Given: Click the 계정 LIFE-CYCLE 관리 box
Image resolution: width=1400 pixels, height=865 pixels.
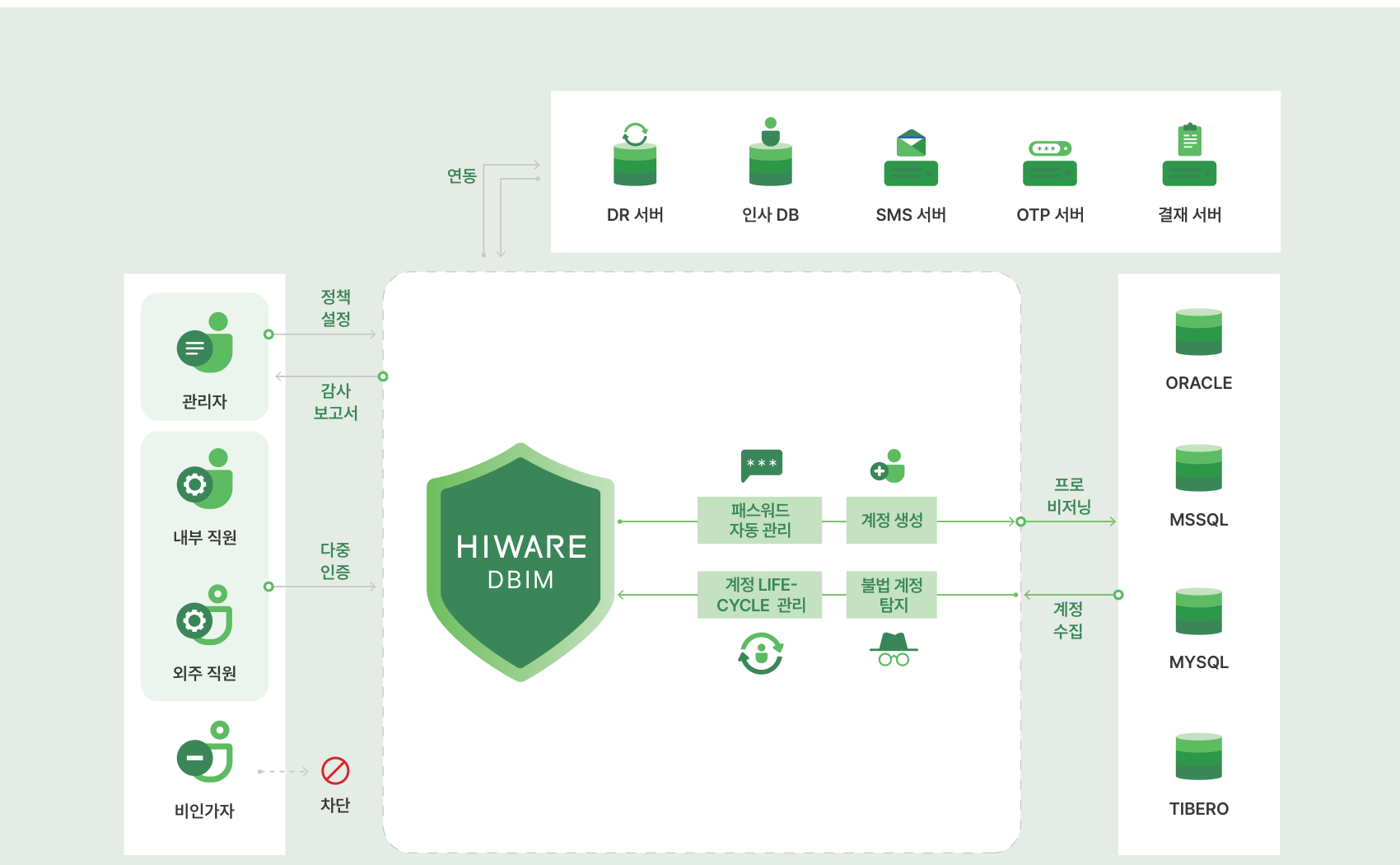Looking at the screenshot, I should (x=759, y=595).
